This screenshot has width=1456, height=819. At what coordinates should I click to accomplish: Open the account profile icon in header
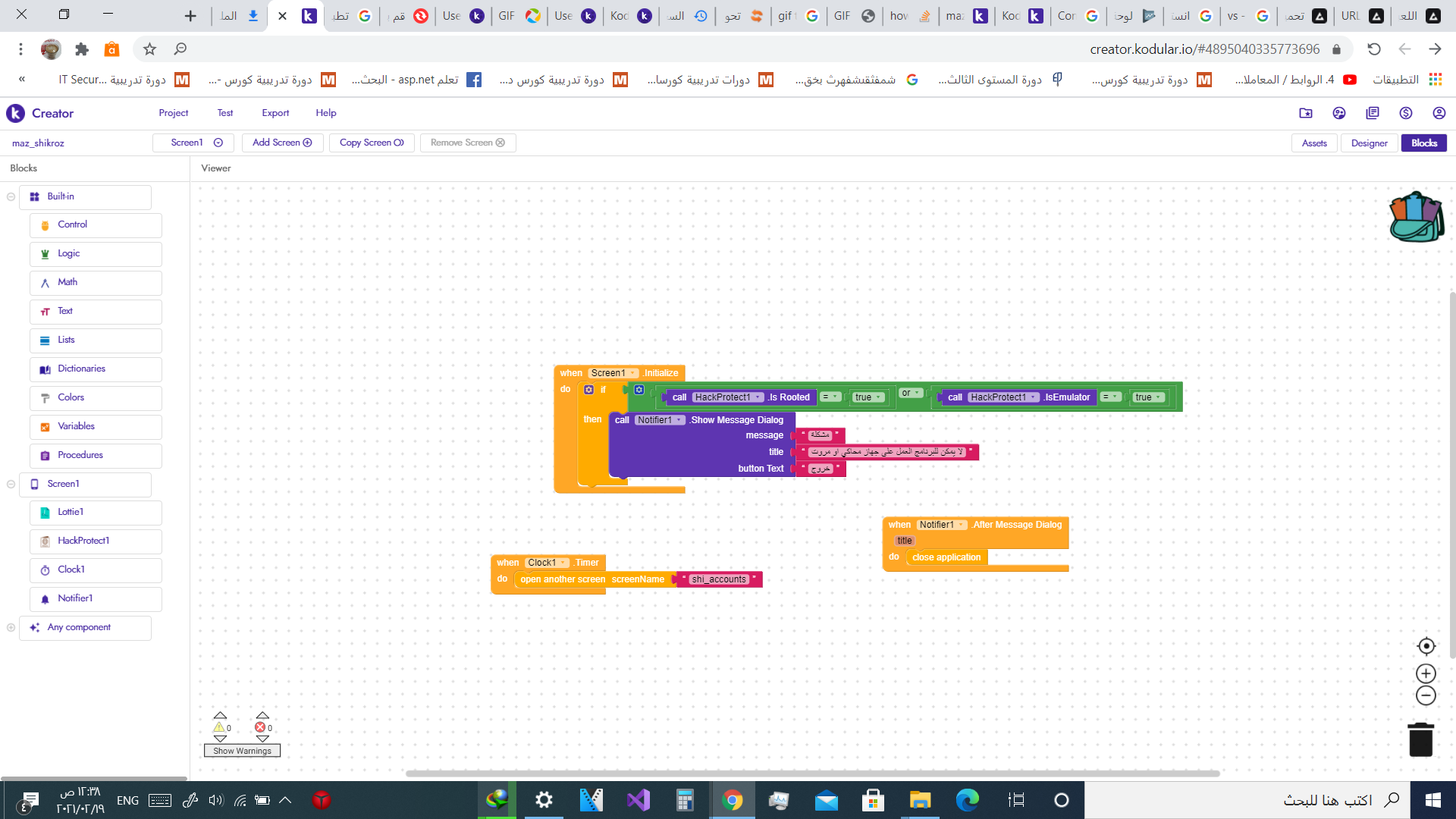click(x=1439, y=113)
